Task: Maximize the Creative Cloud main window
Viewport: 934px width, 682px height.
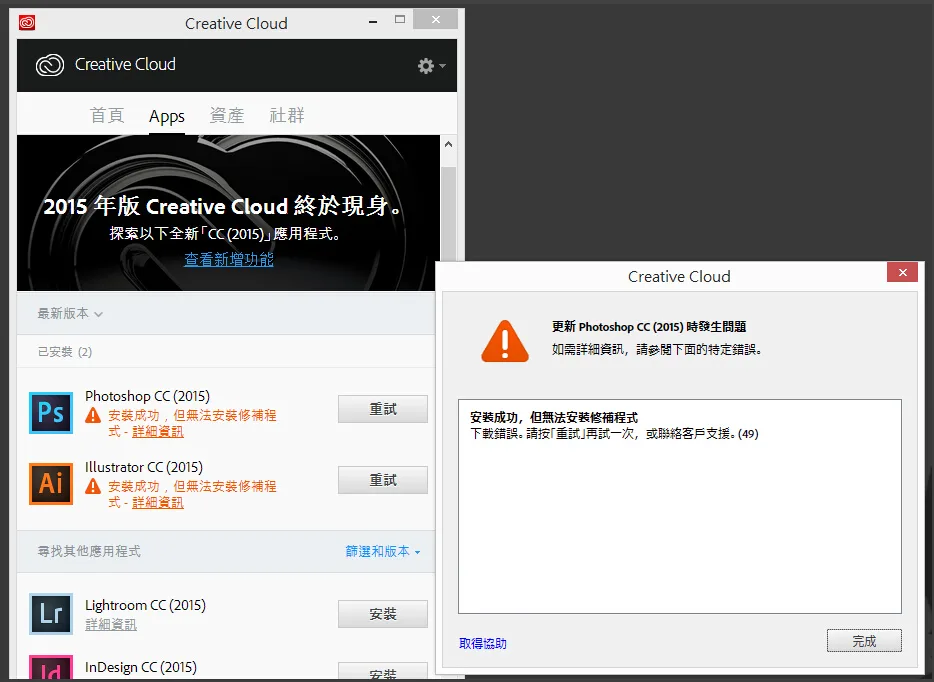Action: coord(400,20)
